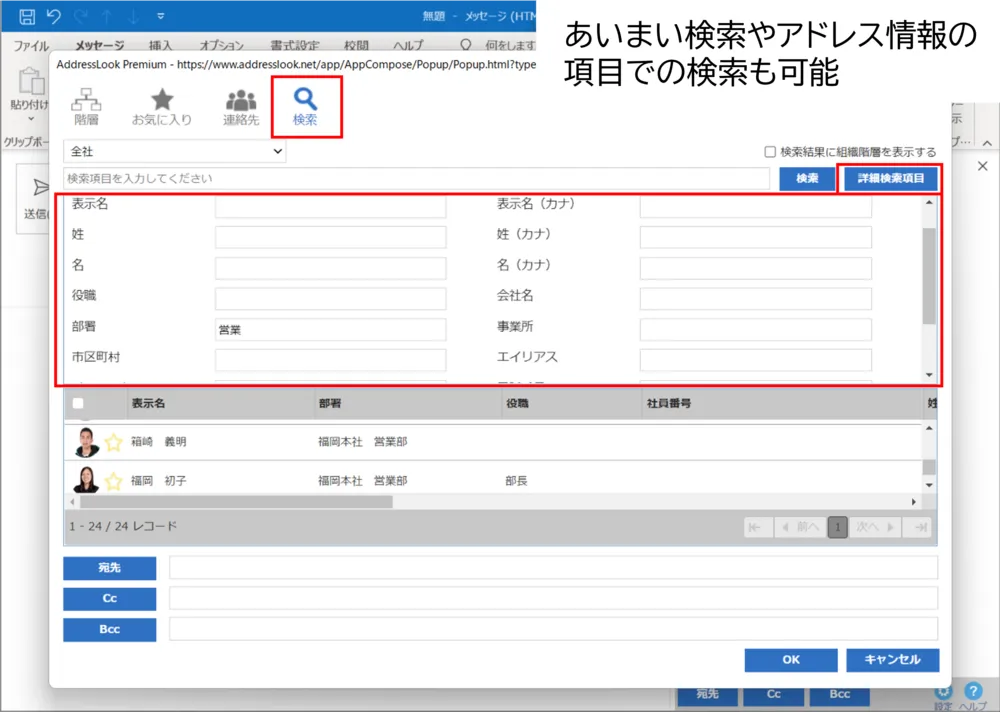Click the ヘルプ question mark icon

pos(972,692)
